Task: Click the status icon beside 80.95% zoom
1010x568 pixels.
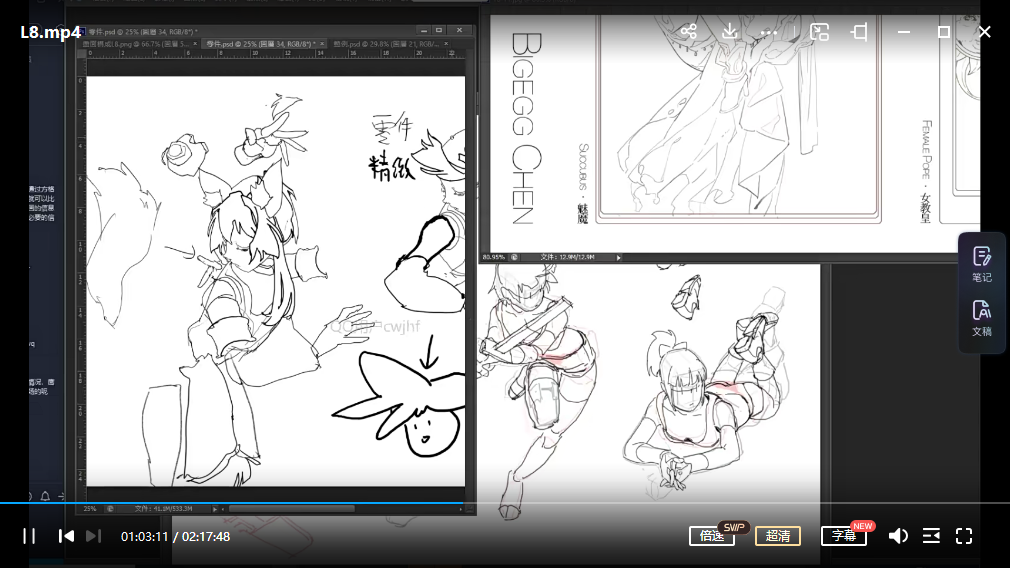Action: click(x=514, y=257)
